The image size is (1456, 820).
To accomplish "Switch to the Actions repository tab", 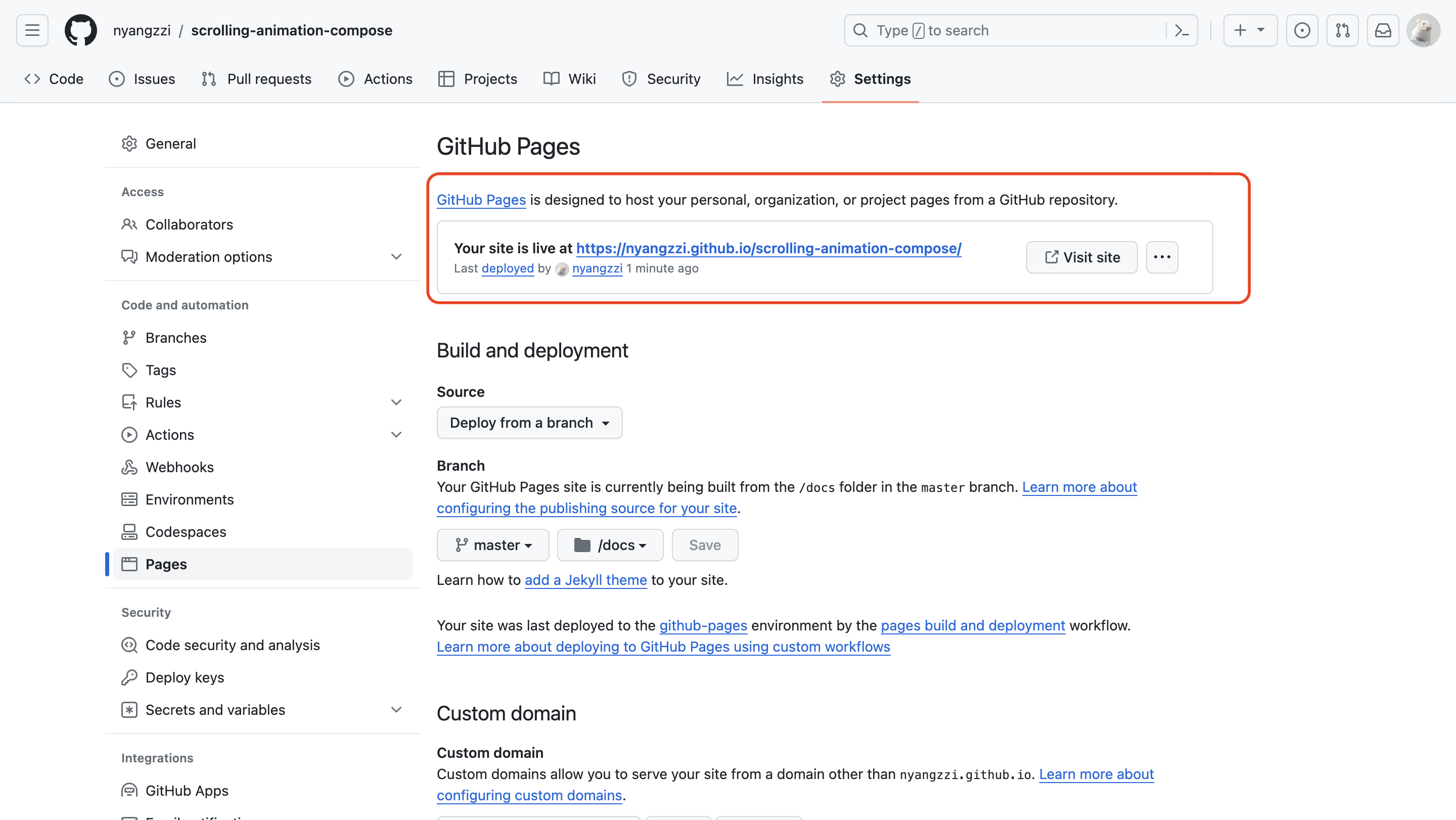I will tap(375, 78).
